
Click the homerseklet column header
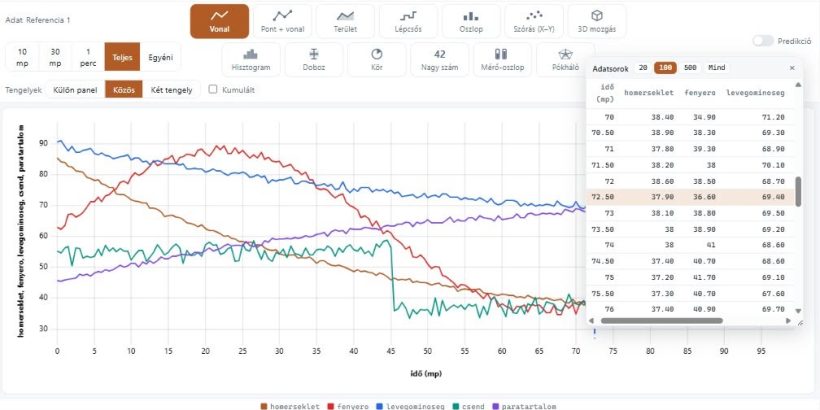649,93
